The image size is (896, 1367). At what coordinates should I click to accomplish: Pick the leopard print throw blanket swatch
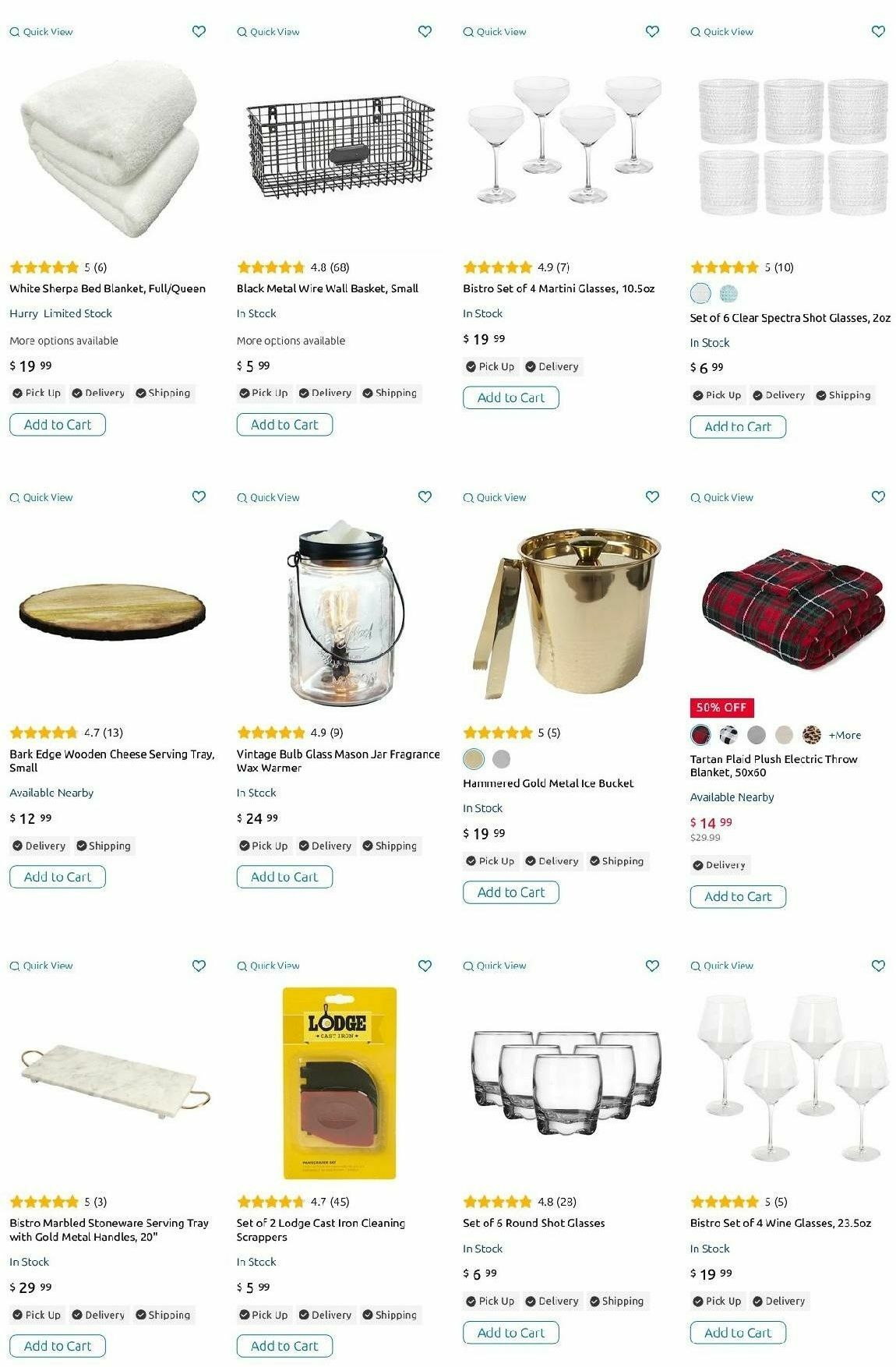click(812, 734)
